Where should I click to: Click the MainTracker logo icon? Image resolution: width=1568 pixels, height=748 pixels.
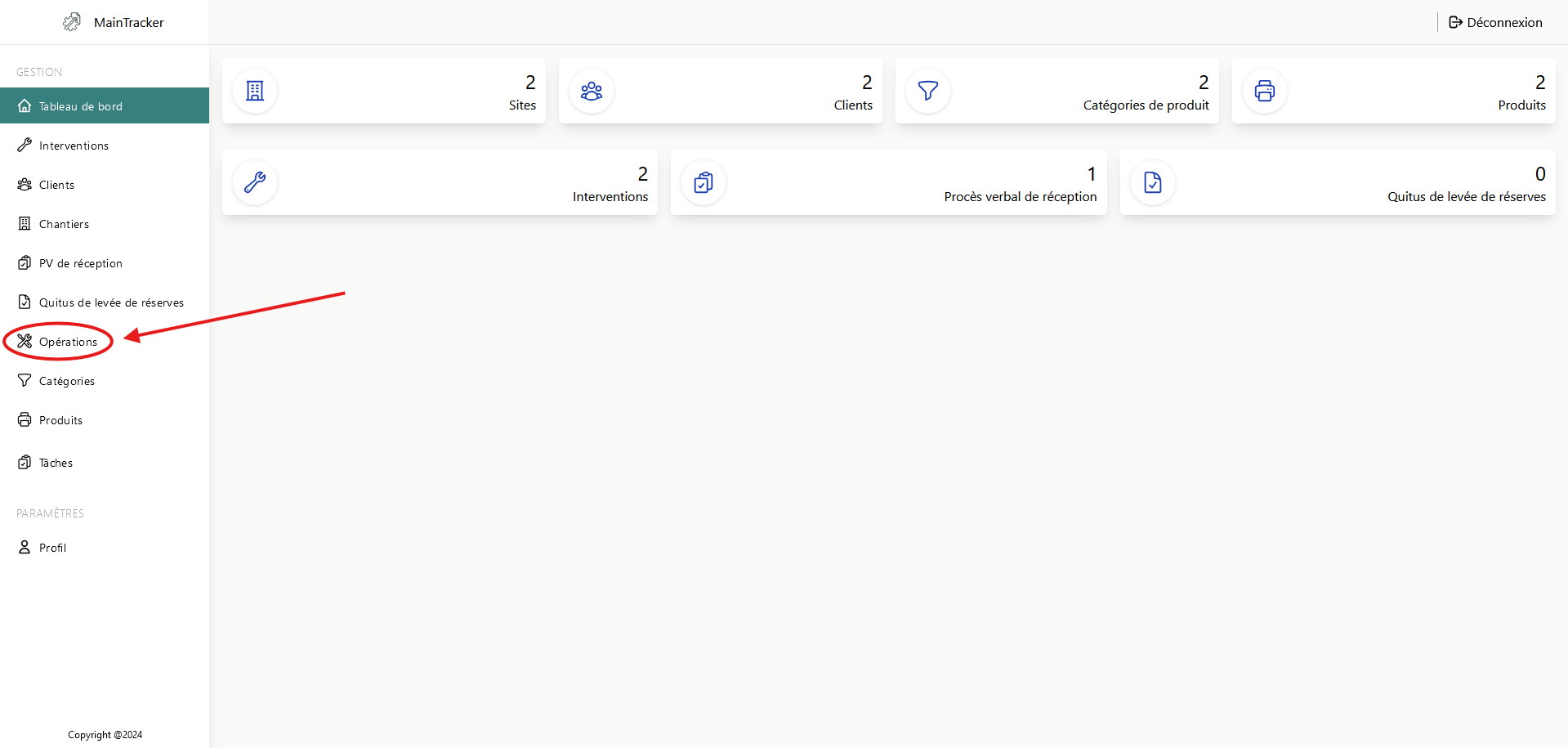[x=72, y=22]
